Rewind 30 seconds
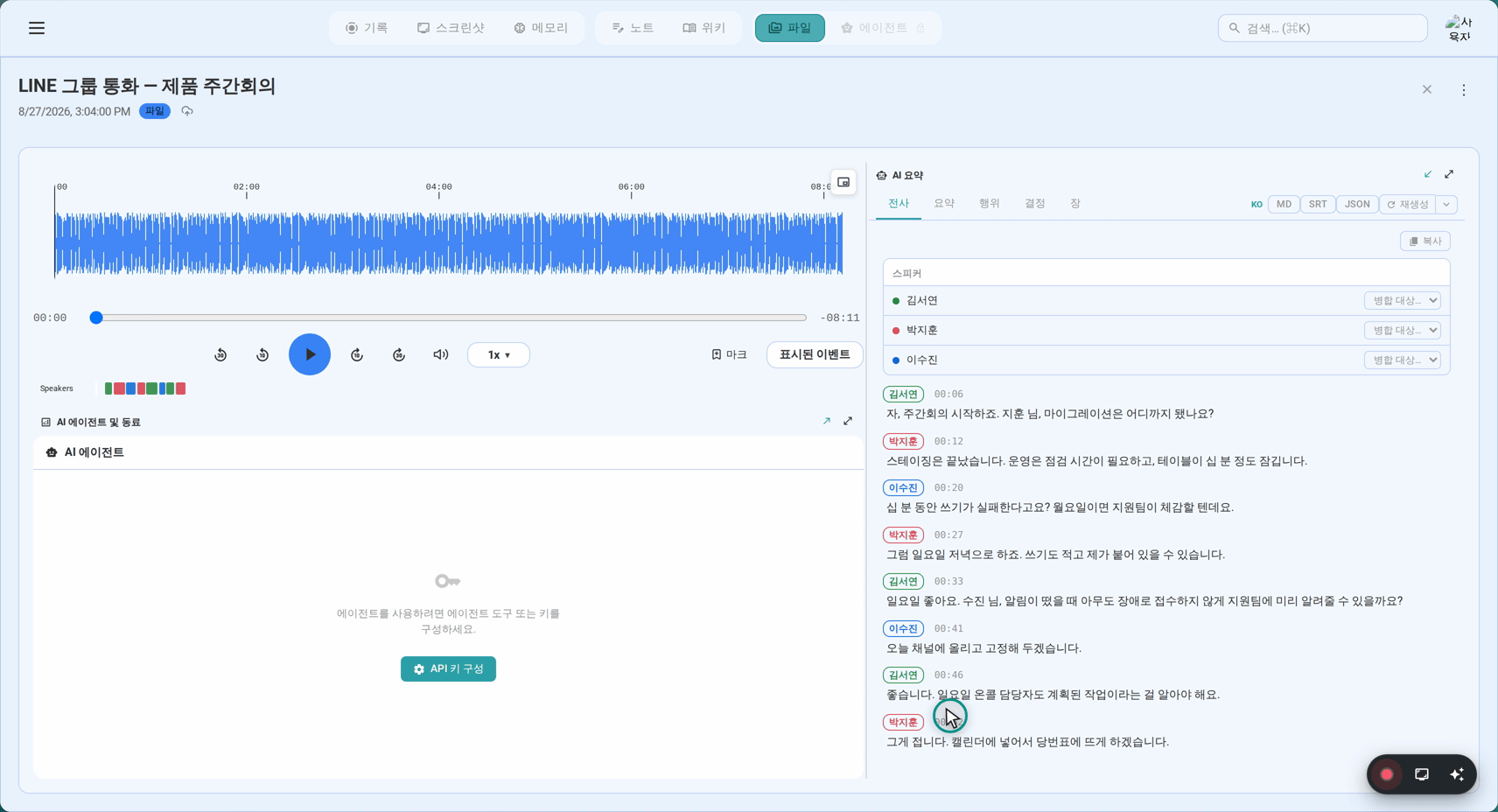The width and height of the screenshot is (1498, 812). click(220, 354)
